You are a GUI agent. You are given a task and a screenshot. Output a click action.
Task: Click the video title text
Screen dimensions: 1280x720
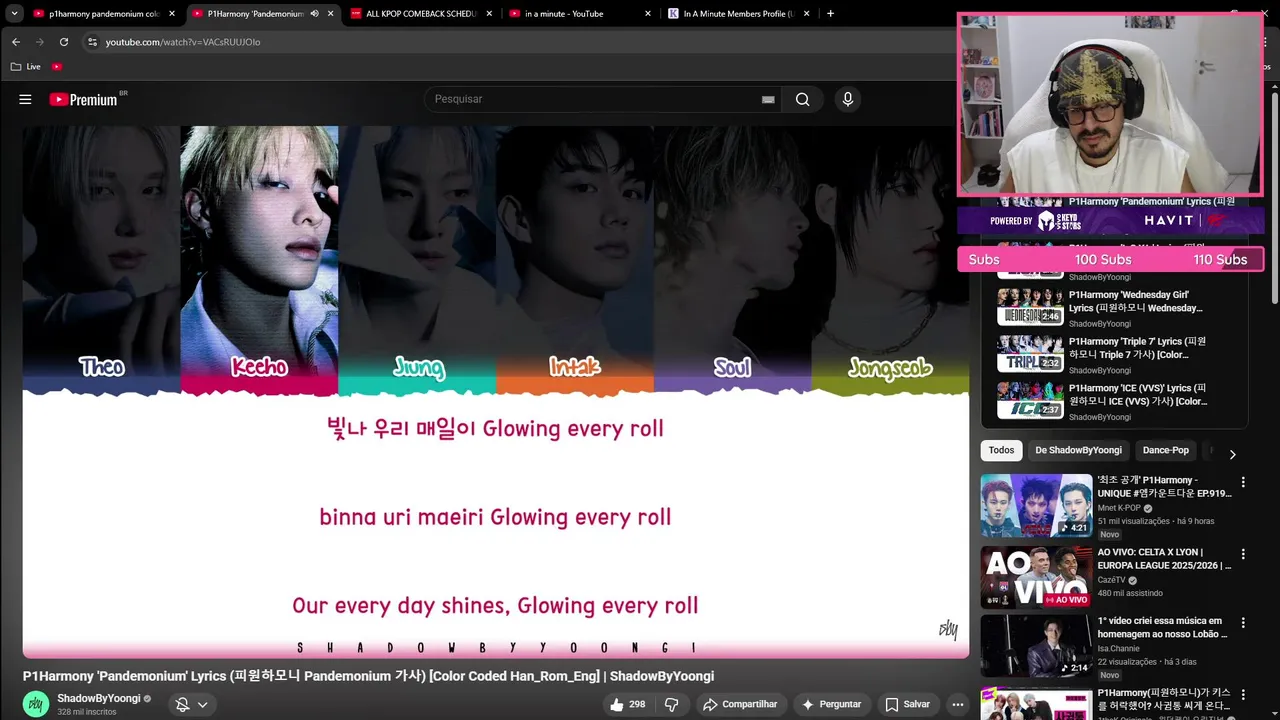point(369,676)
